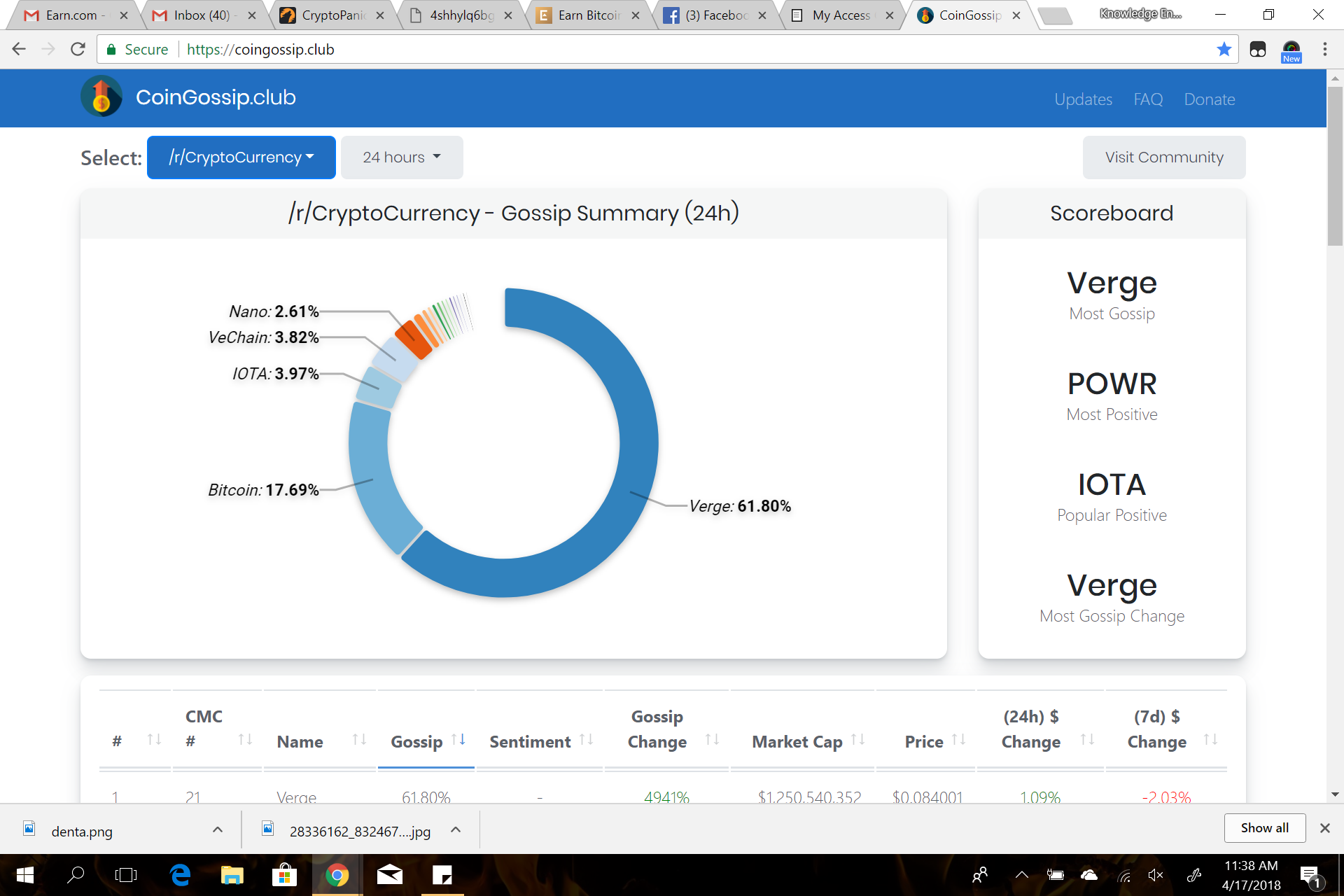Sort table by CMC # arrows
Viewport: 1344px width, 896px height.
point(245,740)
